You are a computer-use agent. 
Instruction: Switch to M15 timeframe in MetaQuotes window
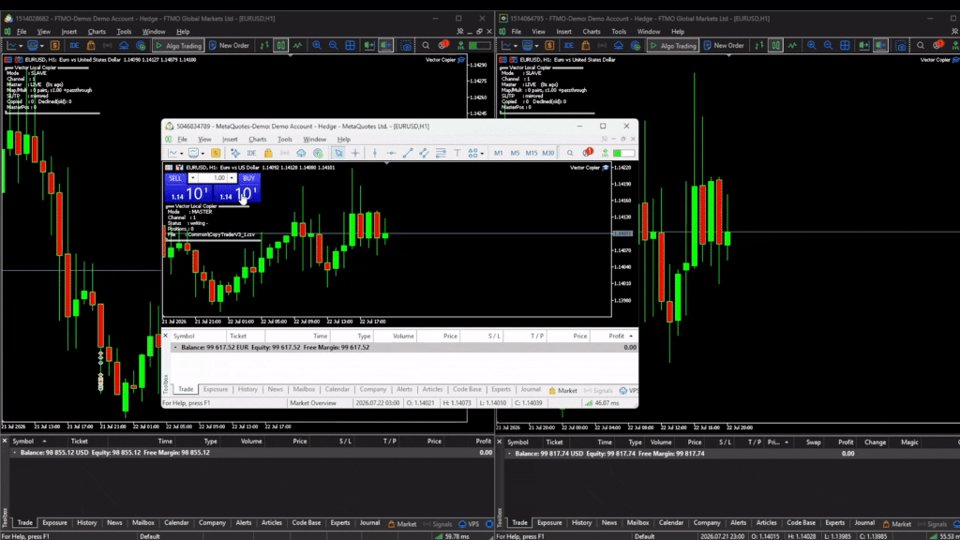531,153
